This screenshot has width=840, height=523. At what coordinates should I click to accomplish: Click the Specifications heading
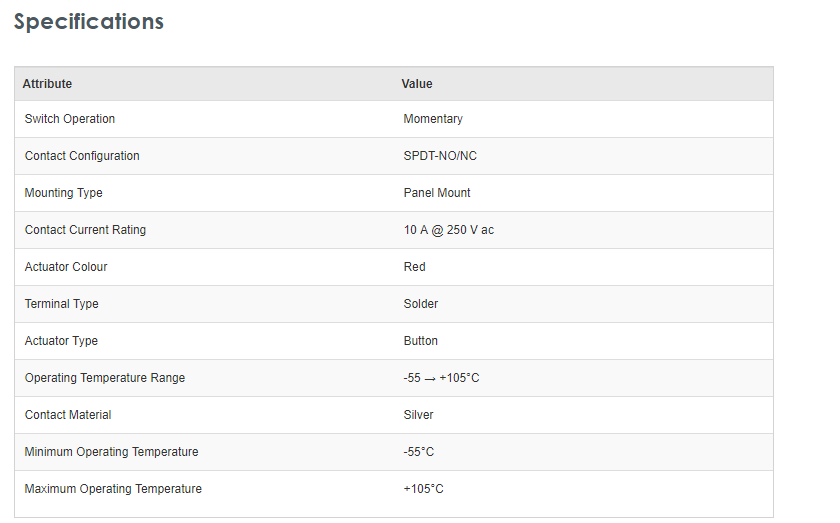tap(89, 22)
